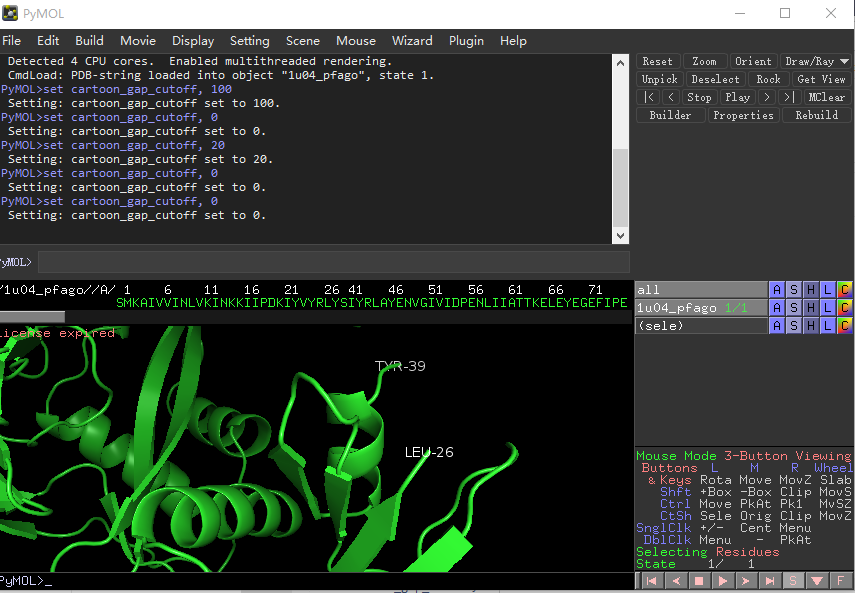Open the Display menu
The width and height of the screenshot is (855, 593).
(193, 41)
